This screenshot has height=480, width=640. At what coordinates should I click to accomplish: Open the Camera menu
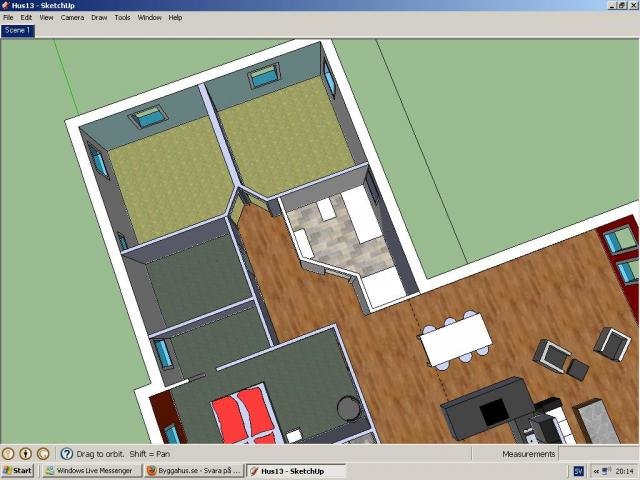pos(72,17)
